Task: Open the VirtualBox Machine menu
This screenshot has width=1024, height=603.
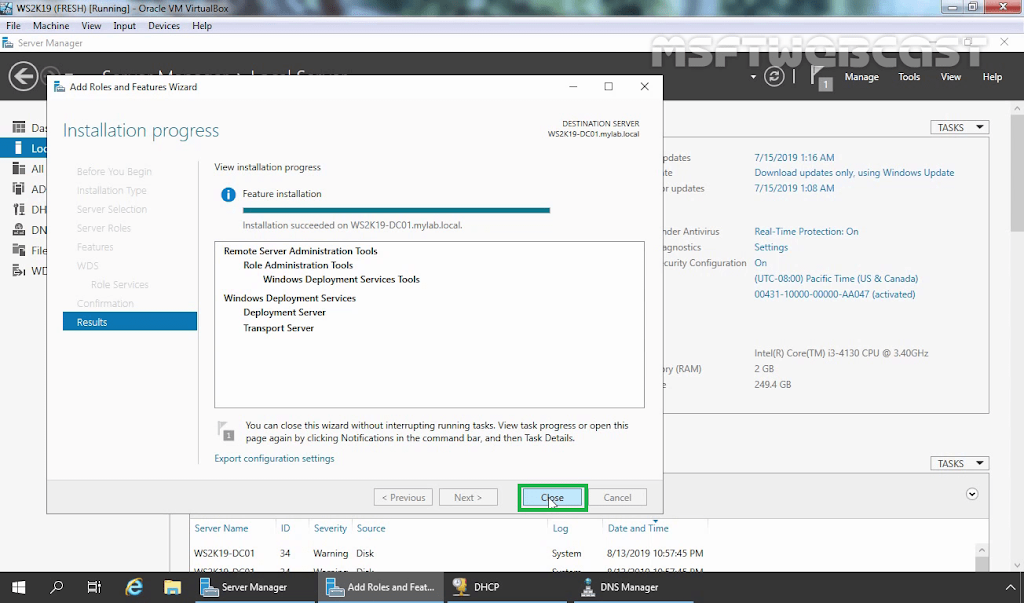Action: point(51,25)
